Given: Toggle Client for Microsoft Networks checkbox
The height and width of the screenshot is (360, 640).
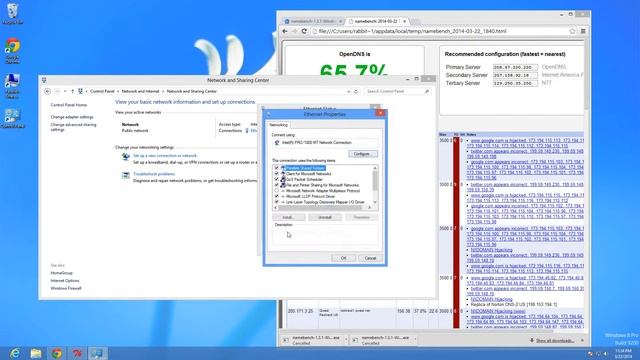Looking at the screenshot, I should click(x=276, y=174).
